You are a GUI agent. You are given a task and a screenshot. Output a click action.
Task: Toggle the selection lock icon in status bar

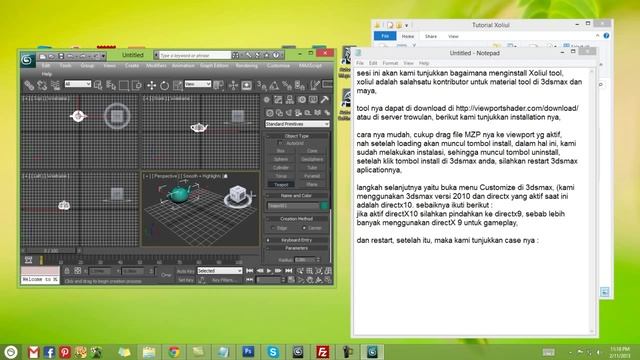(67, 271)
